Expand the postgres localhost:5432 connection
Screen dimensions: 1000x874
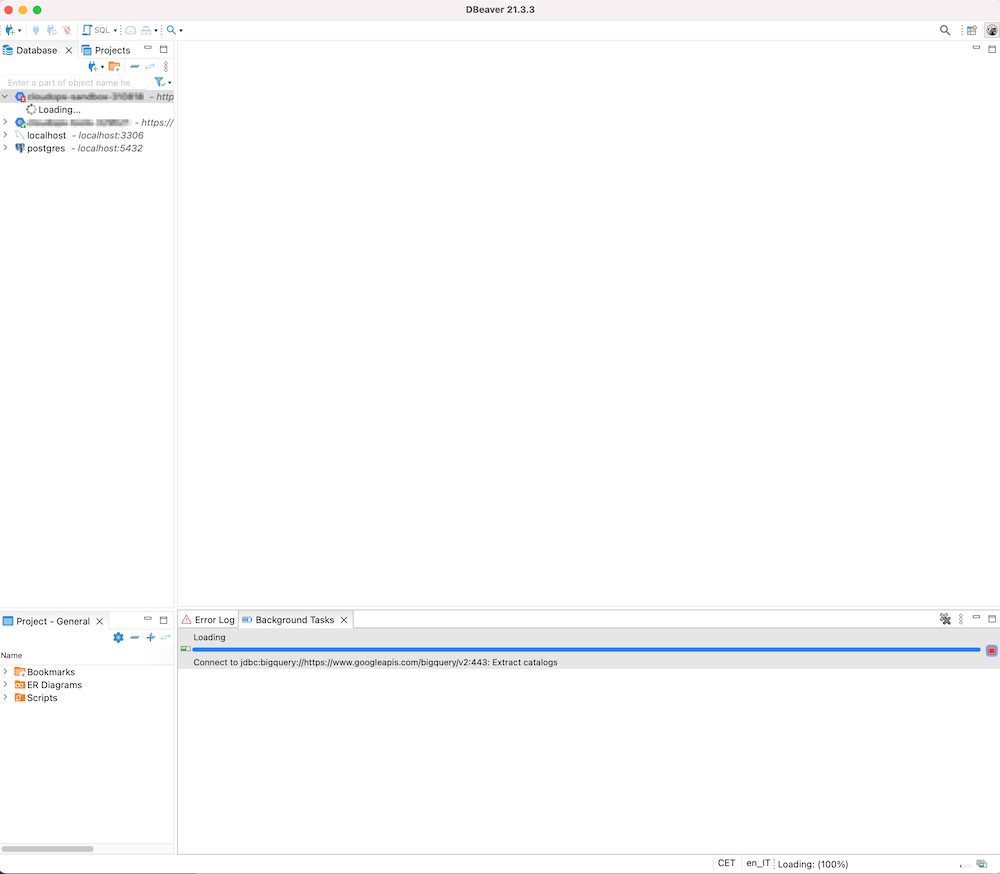pos(6,148)
